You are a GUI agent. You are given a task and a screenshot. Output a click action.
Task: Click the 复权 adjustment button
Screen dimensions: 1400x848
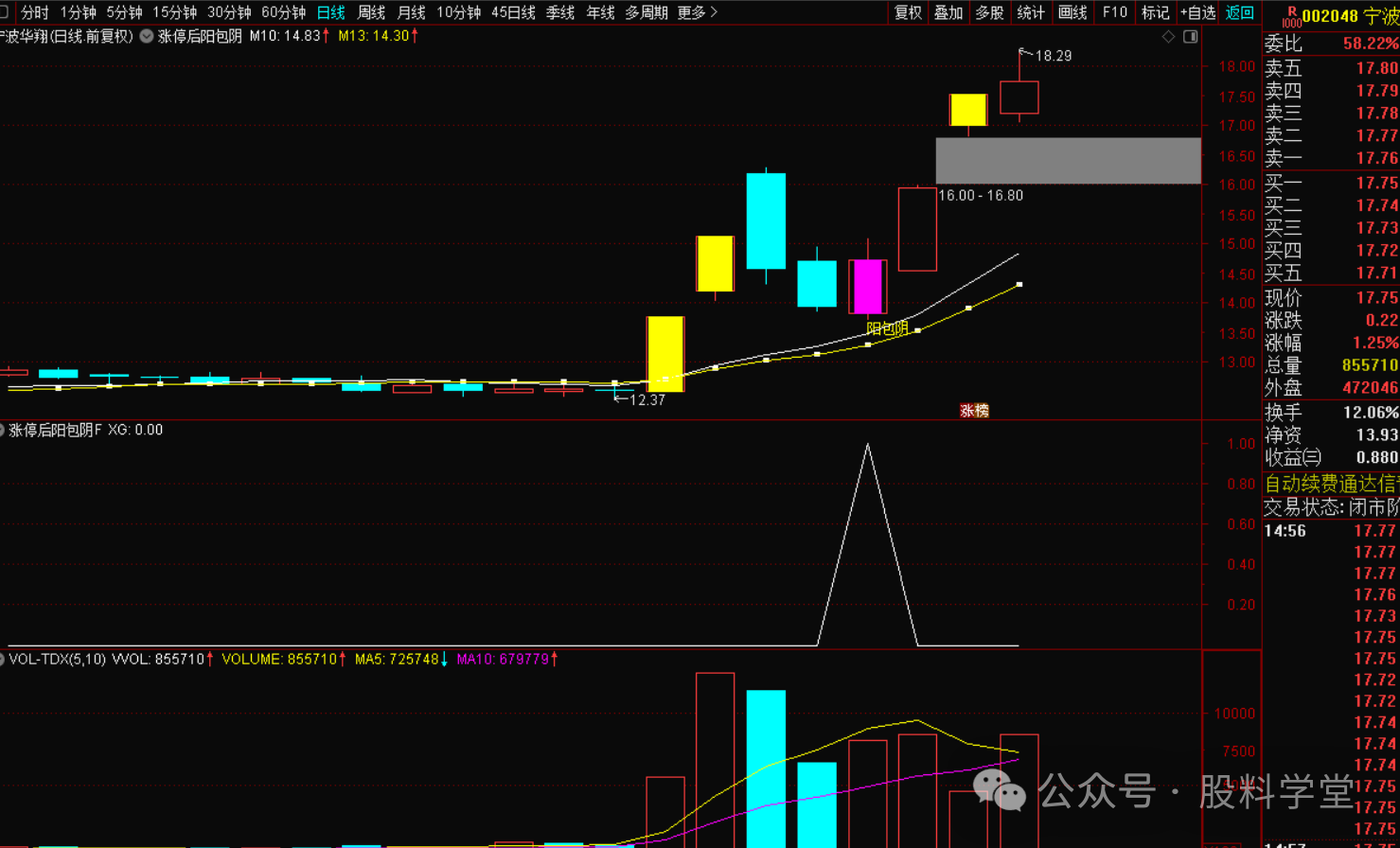point(908,12)
